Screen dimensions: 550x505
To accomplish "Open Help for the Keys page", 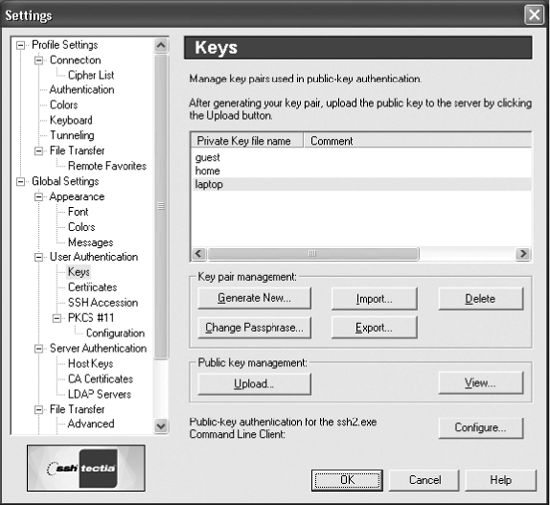I will [x=501, y=480].
